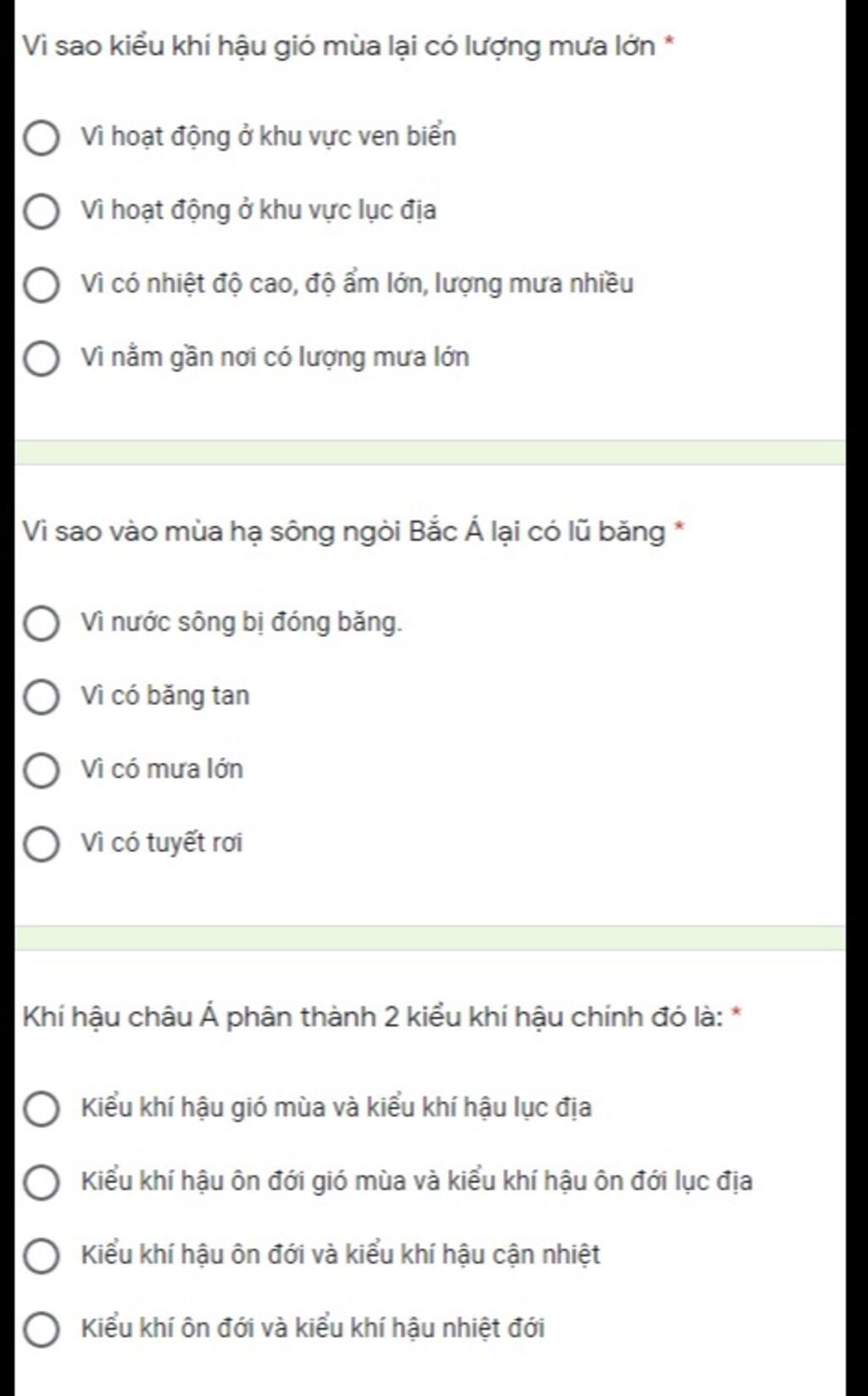Choose 'Vì có nhiệt độ cao, độ ẩm lớn' option
The image size is (868, 1396).
pyautogui.click(x=41, y=285)
